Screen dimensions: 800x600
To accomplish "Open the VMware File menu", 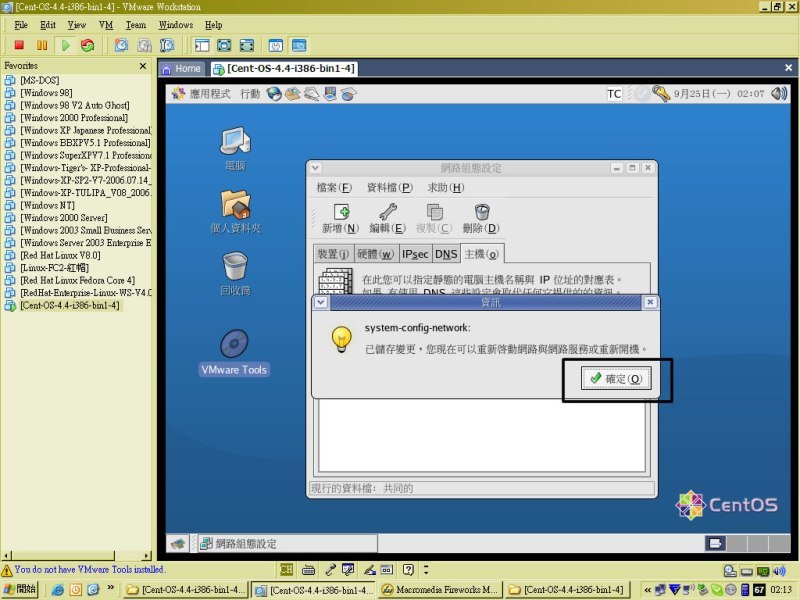I will click(21, 25).
